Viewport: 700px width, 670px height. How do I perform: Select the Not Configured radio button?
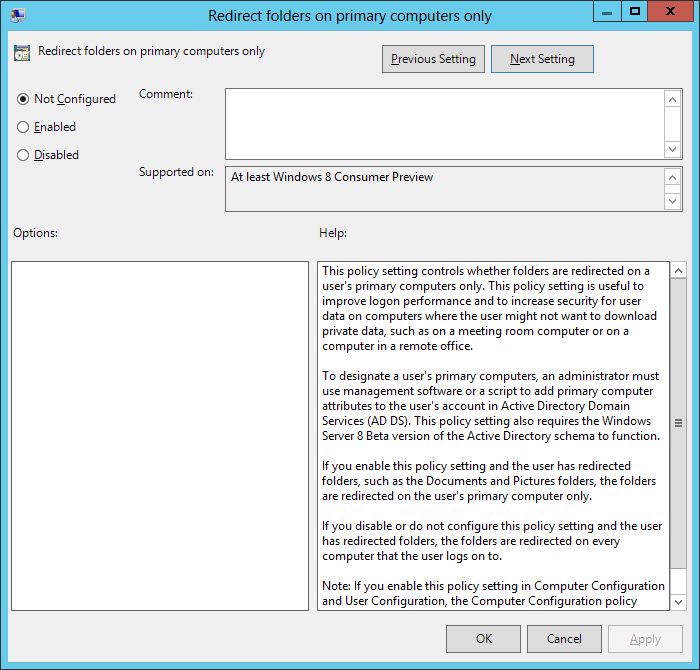(23, 99)
